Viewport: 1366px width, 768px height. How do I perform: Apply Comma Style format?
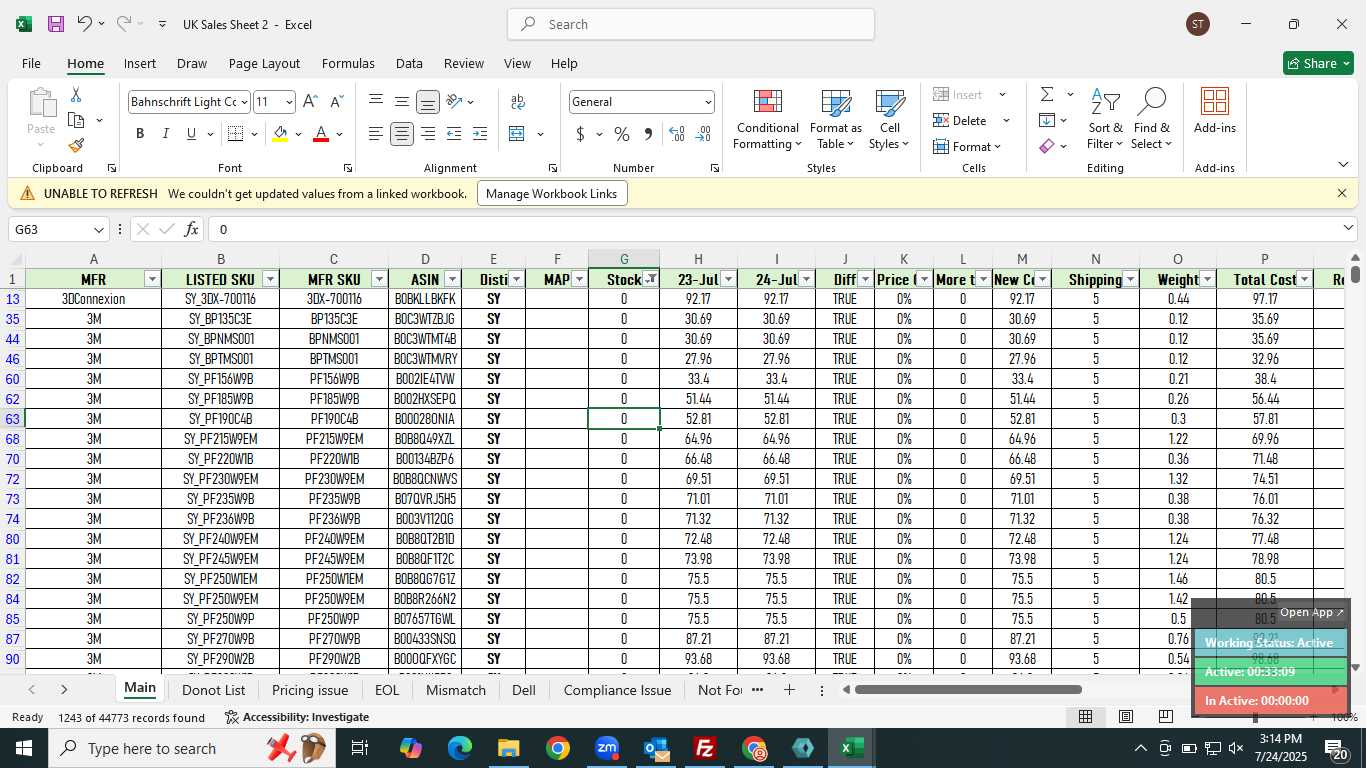[648, 134]
